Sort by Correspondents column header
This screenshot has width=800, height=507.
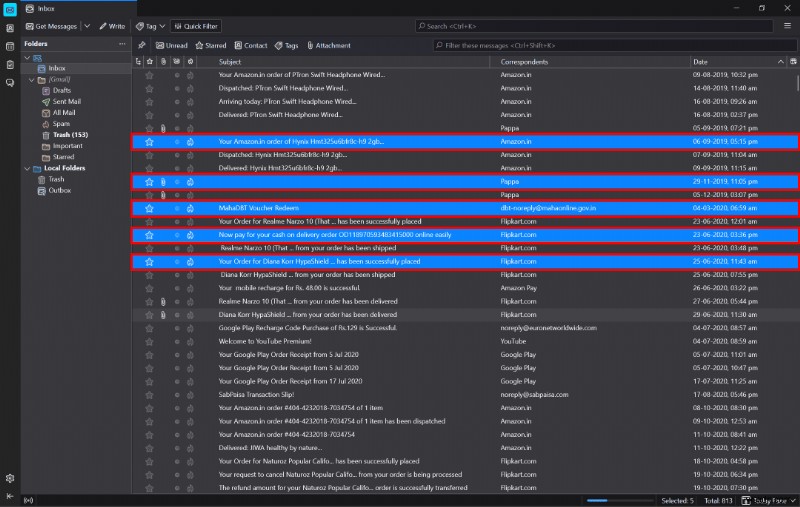click(x=524, y=62)
